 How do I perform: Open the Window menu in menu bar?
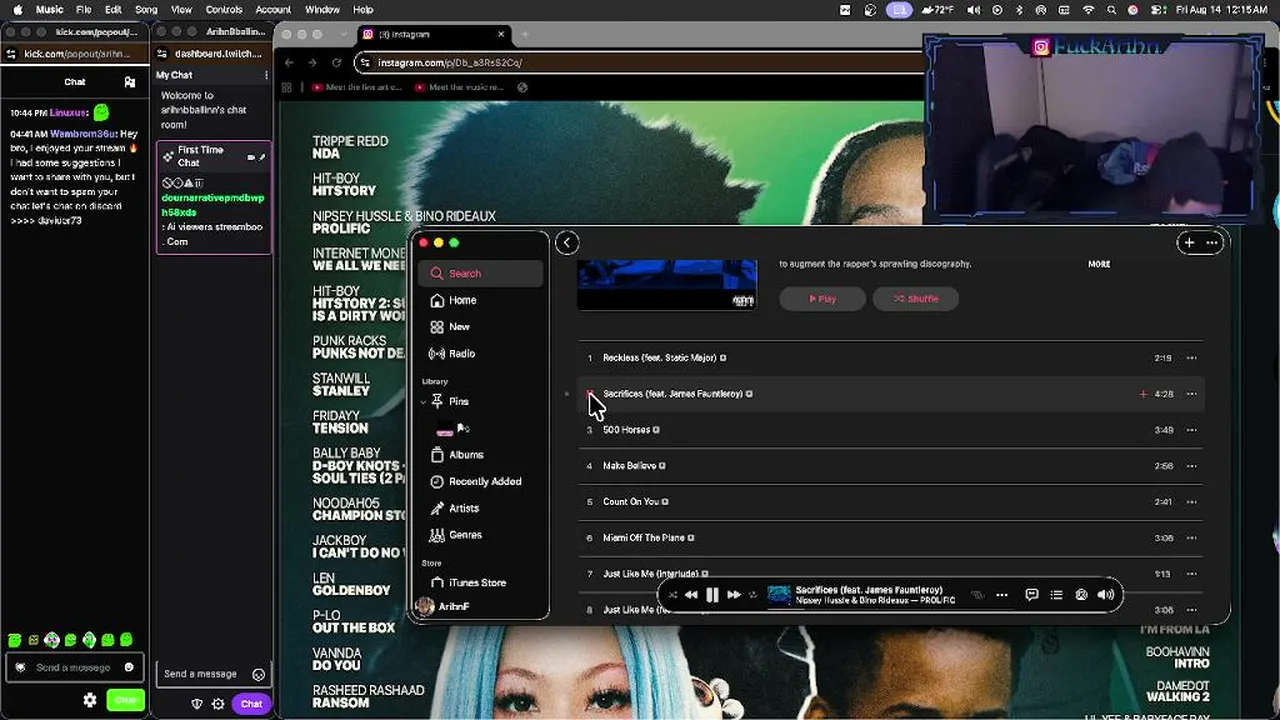click(x=322, y=10)
